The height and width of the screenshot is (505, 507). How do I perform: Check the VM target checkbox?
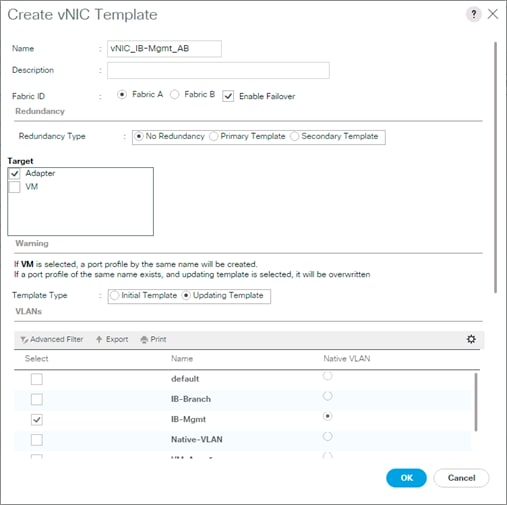click(14, 187)
